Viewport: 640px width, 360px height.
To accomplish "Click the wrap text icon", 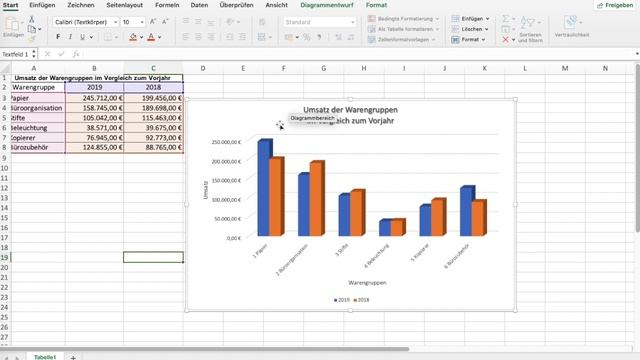I will [x=262, y=22].
